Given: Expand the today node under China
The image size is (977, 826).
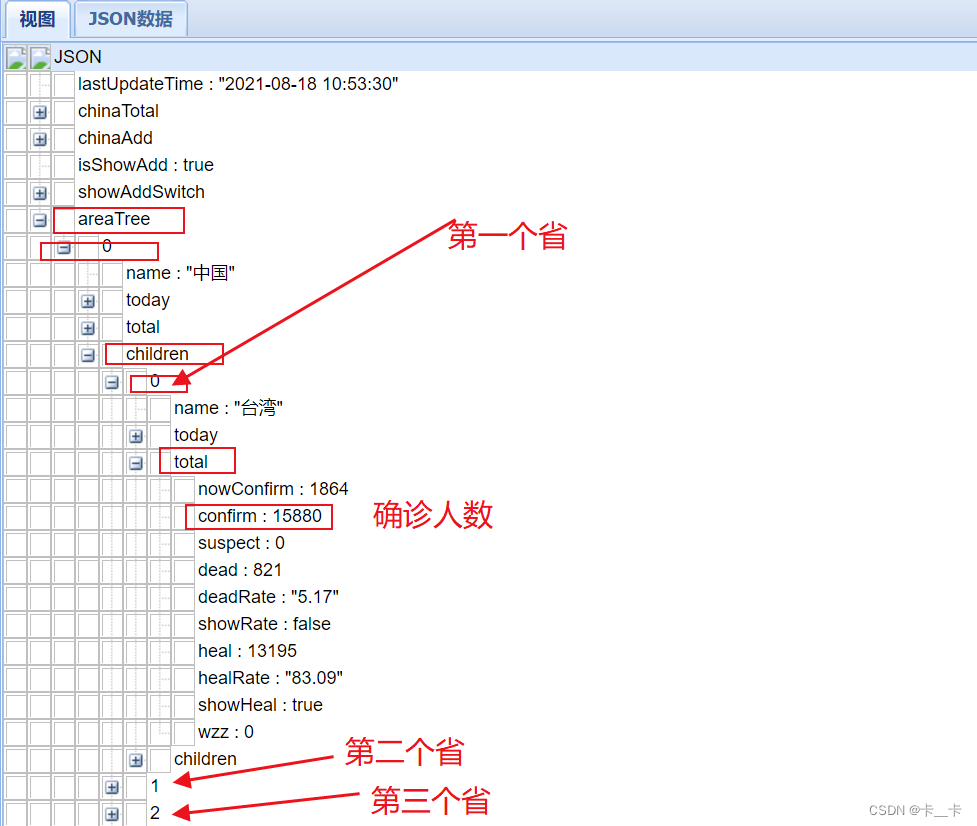Looking at the screenshot, I should (x=88, y=300).
